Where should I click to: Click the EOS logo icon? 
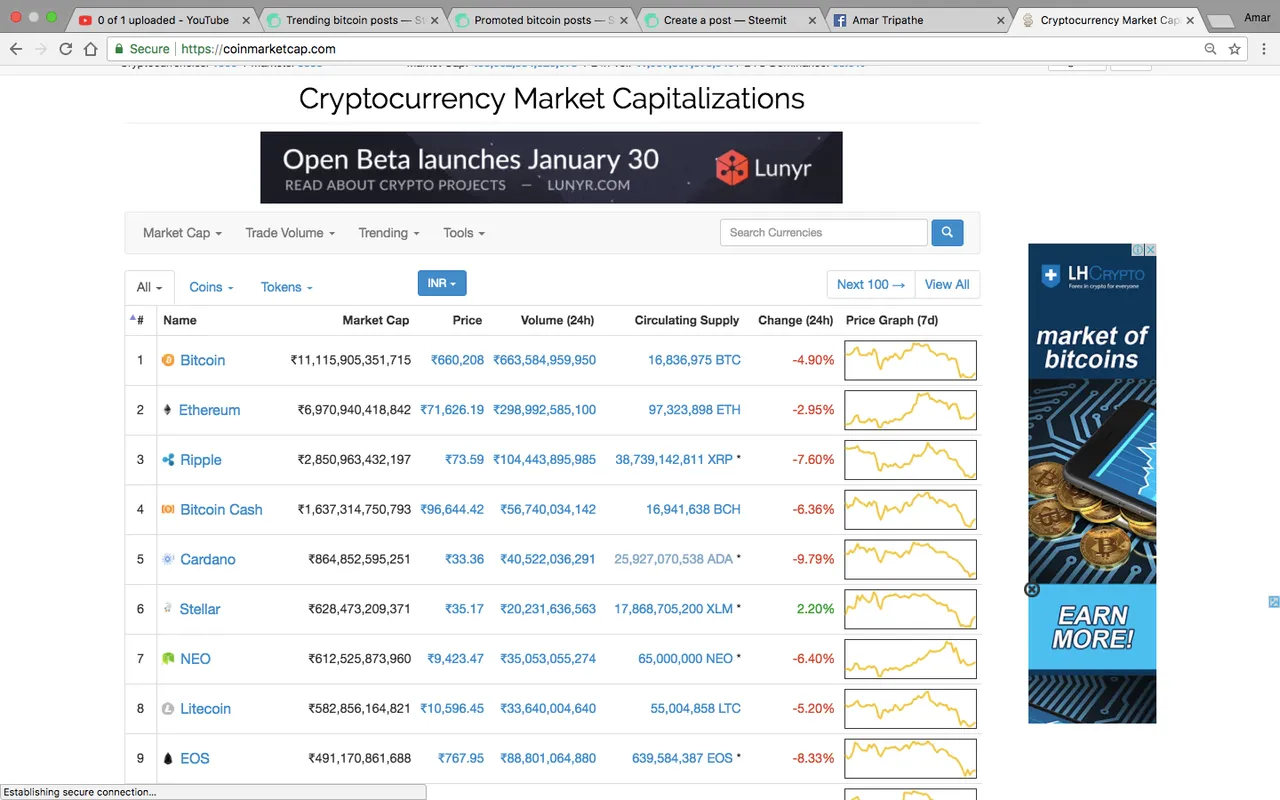[168, 758]
